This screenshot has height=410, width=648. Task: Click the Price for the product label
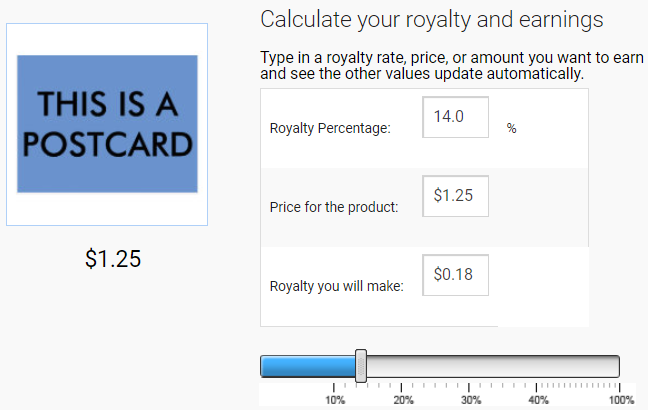(x=334, y=207)
